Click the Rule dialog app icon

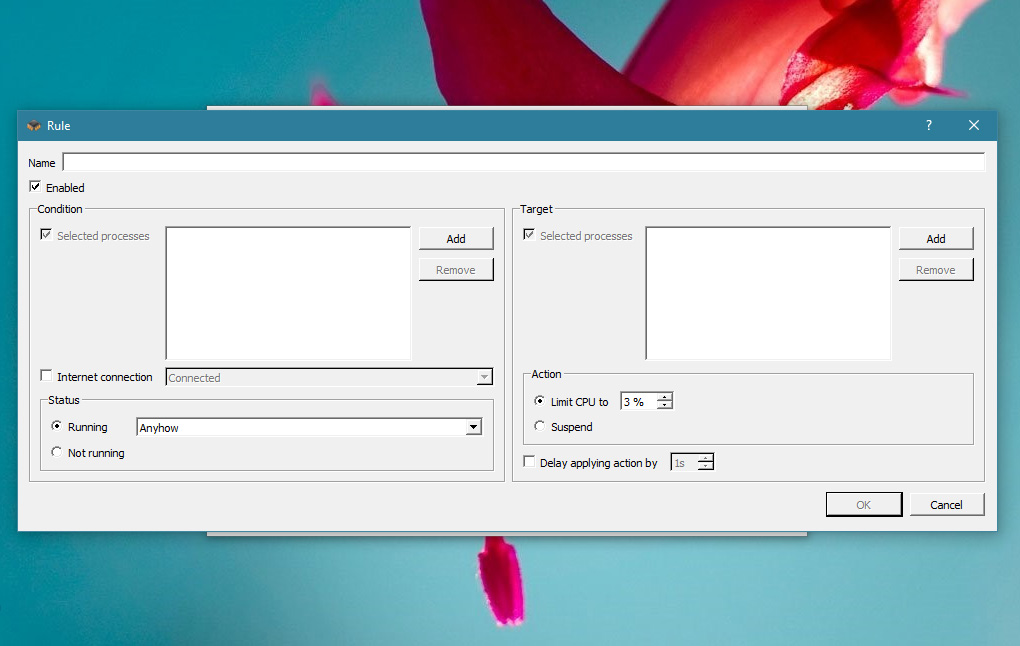click(34, 126)
